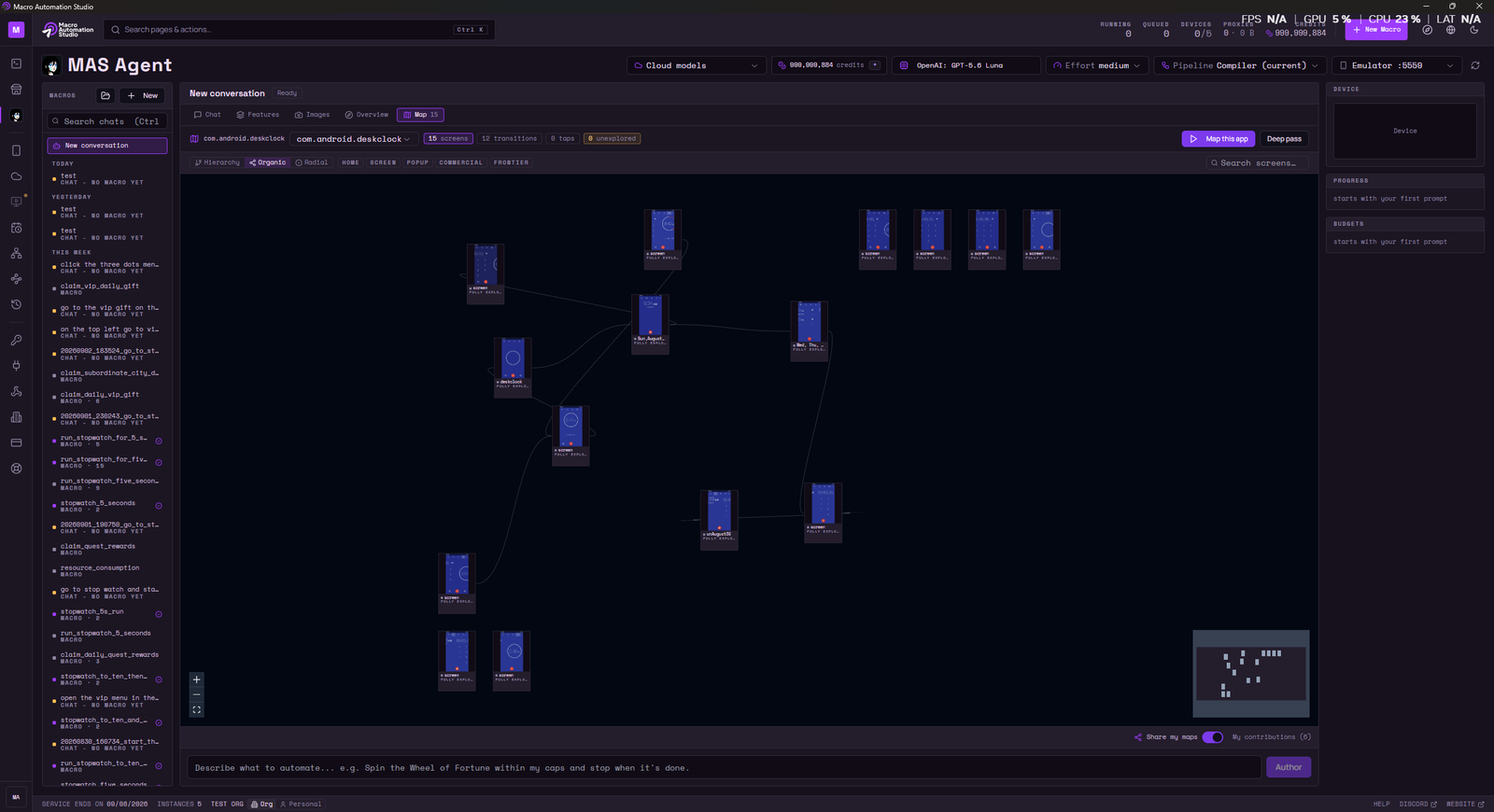Toggle the FRONTIER filter chip
This screenshot has width=1494, height=812.
511,162
